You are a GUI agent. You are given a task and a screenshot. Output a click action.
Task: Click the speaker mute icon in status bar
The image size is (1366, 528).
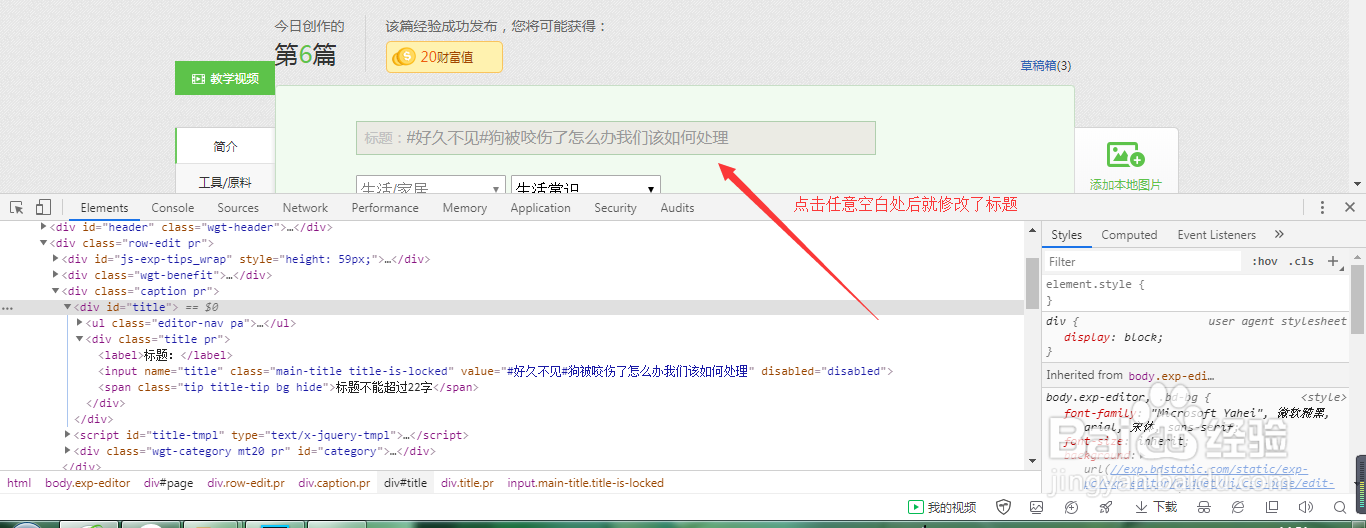point(1305,507)
